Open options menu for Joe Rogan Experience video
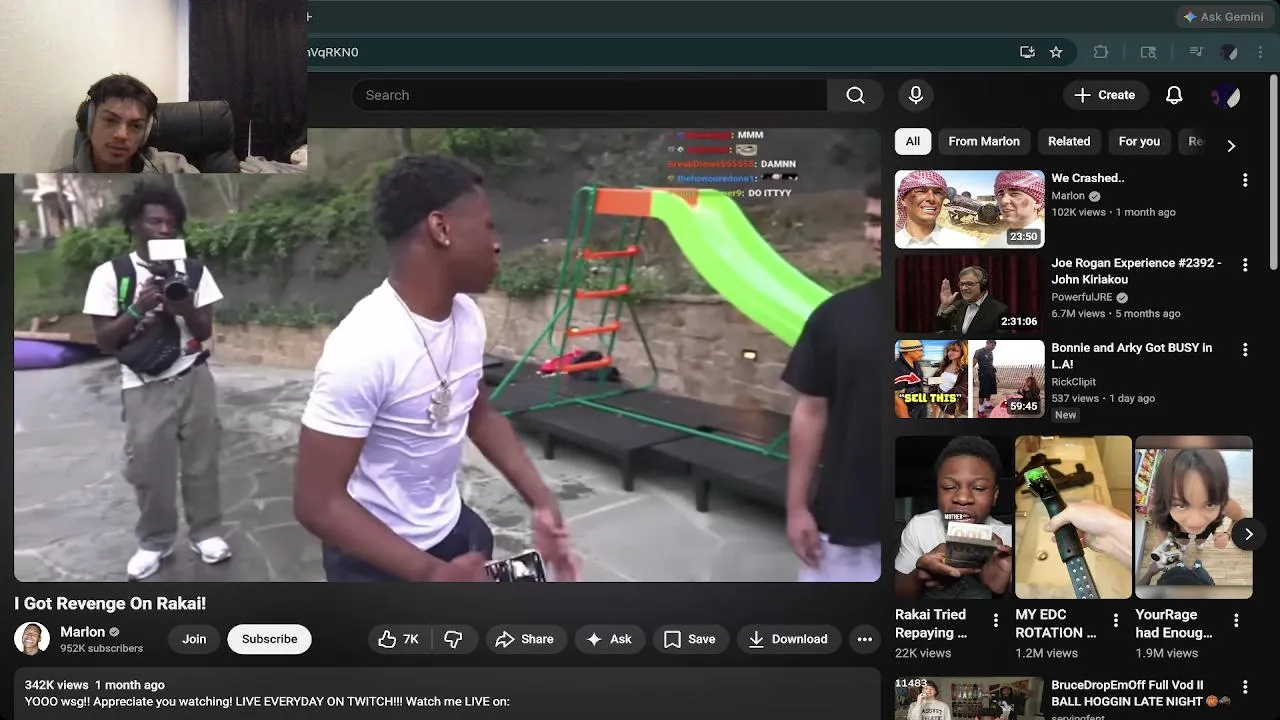This screenshot has width=1280, height=720. pyautogui.click(x=1245, y=265)
